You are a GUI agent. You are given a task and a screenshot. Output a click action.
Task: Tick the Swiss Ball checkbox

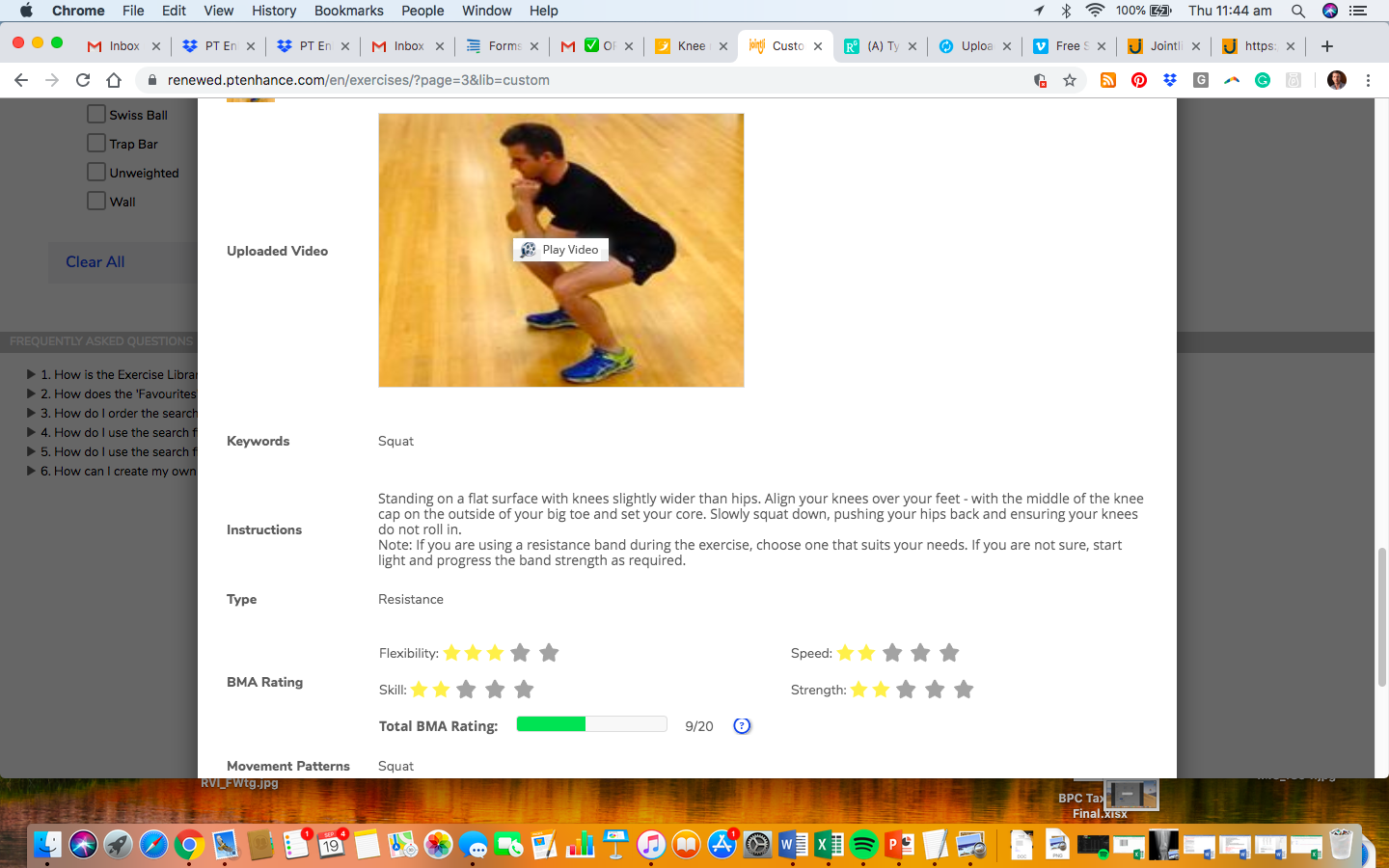tap(96, 114)
